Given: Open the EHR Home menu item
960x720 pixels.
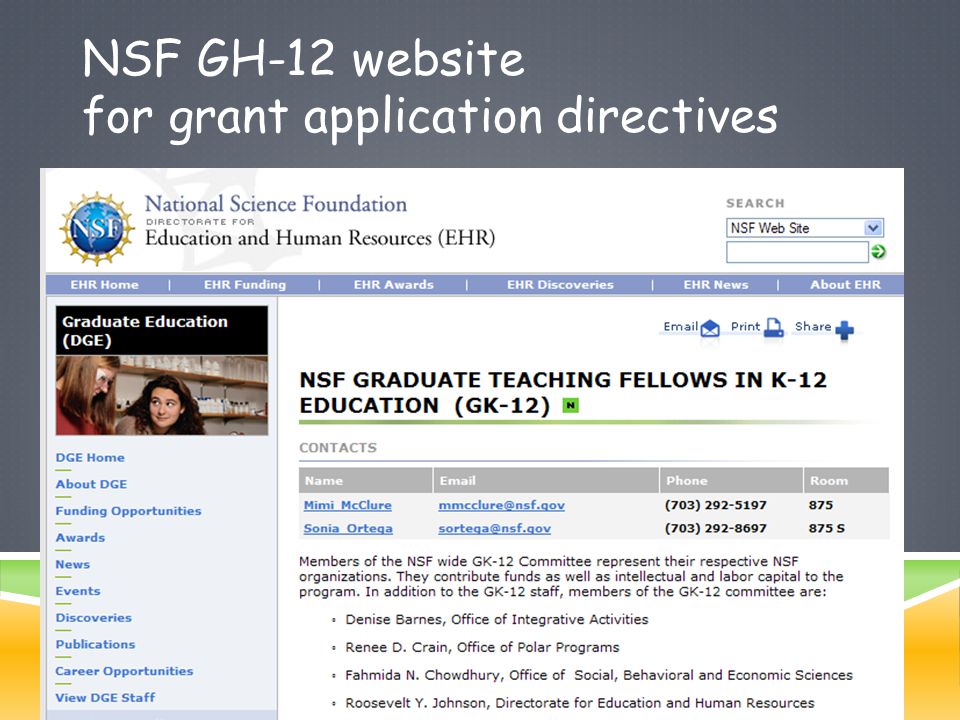Looking at the screenshot, I should [105, 285].
